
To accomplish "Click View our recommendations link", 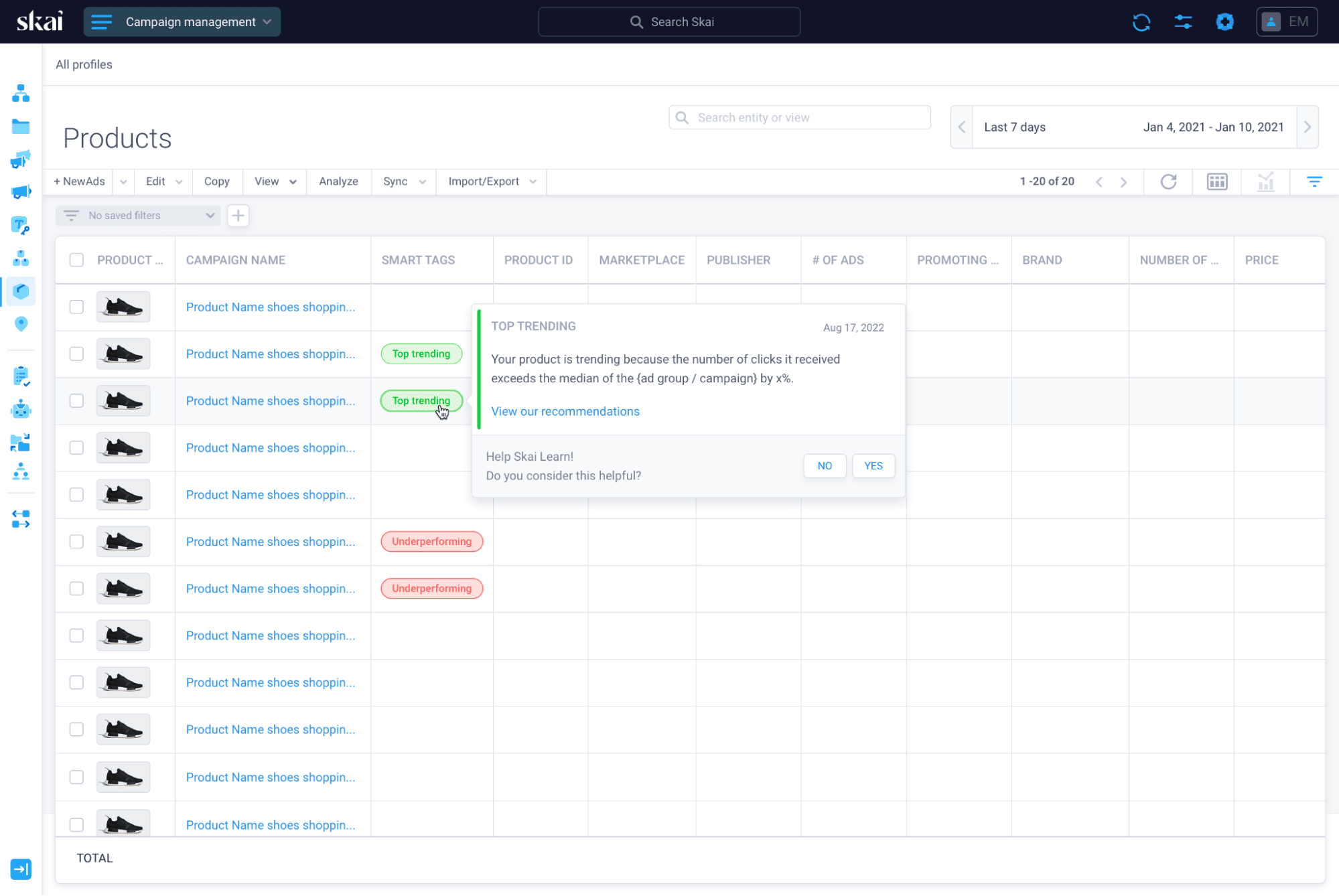I will [x=565, y=411].
